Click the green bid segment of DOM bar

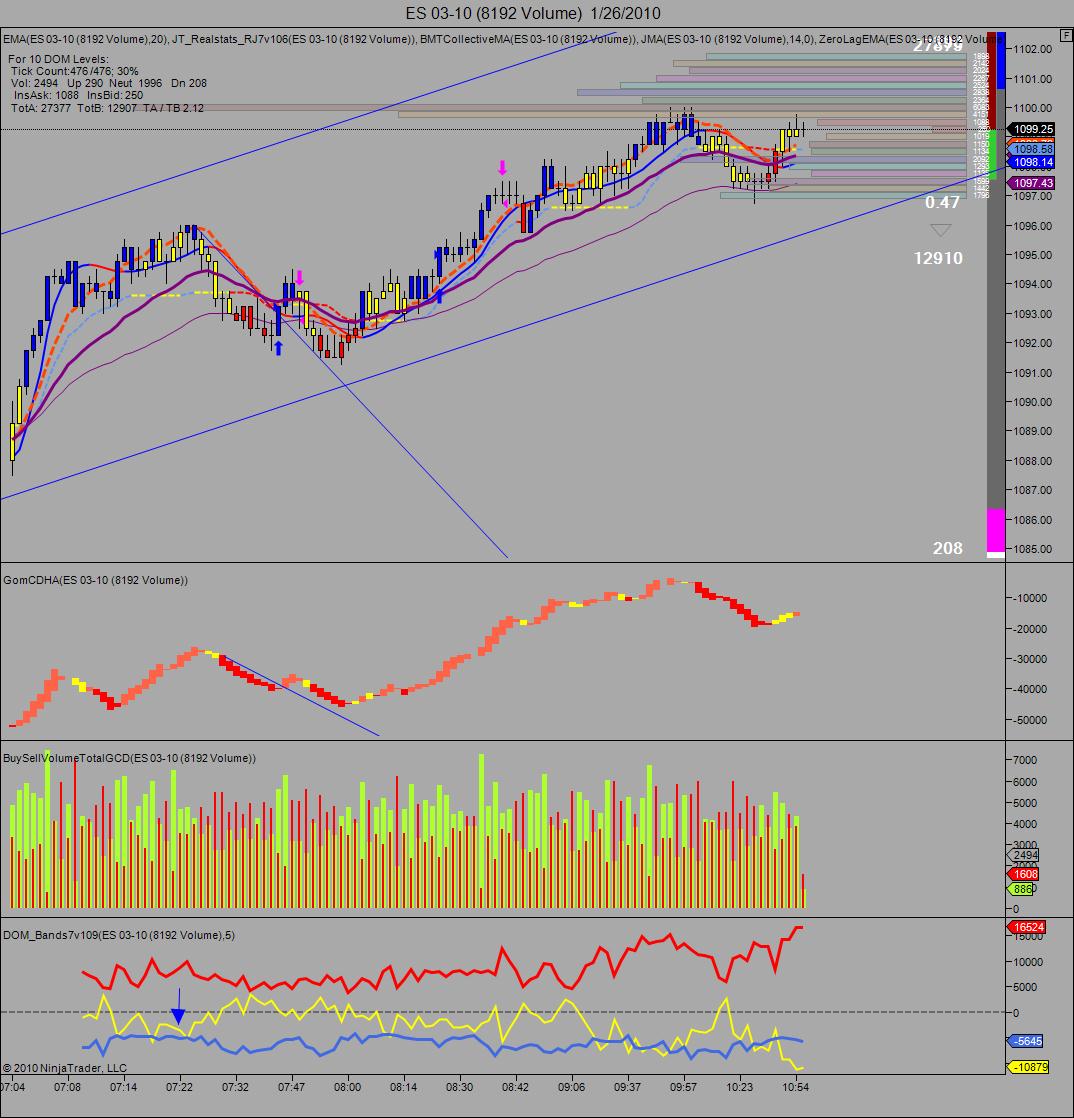coord(991,155)
